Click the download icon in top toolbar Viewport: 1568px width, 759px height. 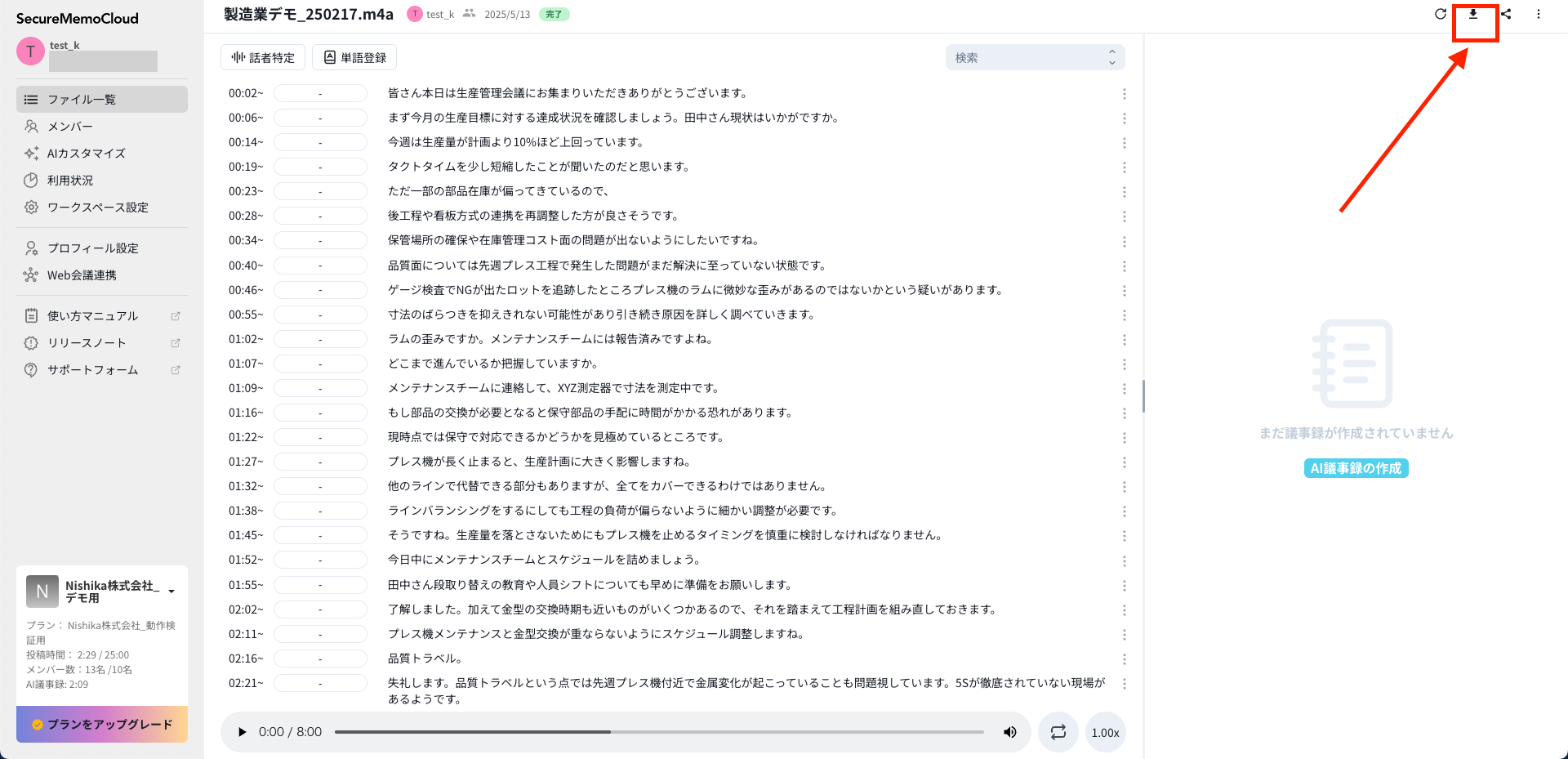click(x=1473, y=14)
